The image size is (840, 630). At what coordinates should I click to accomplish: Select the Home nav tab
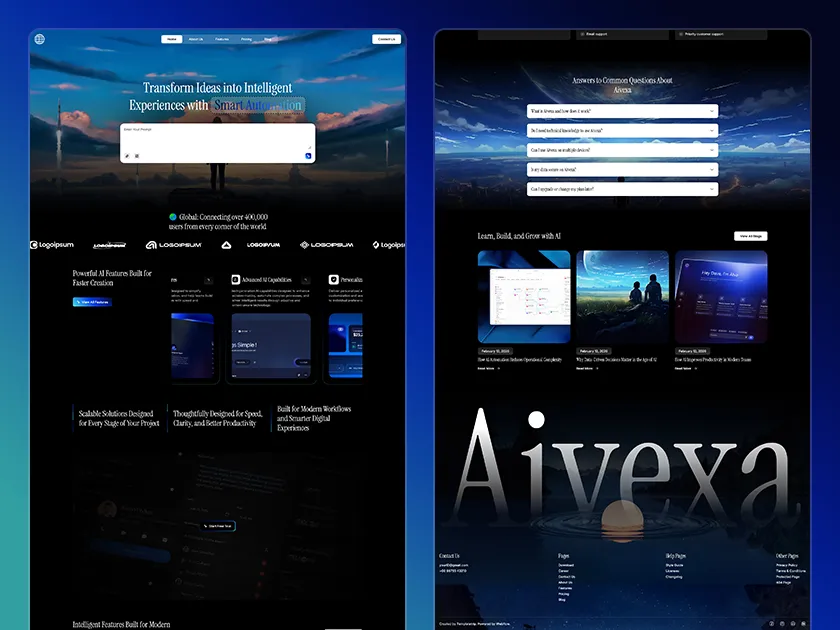tap(171, 39)
